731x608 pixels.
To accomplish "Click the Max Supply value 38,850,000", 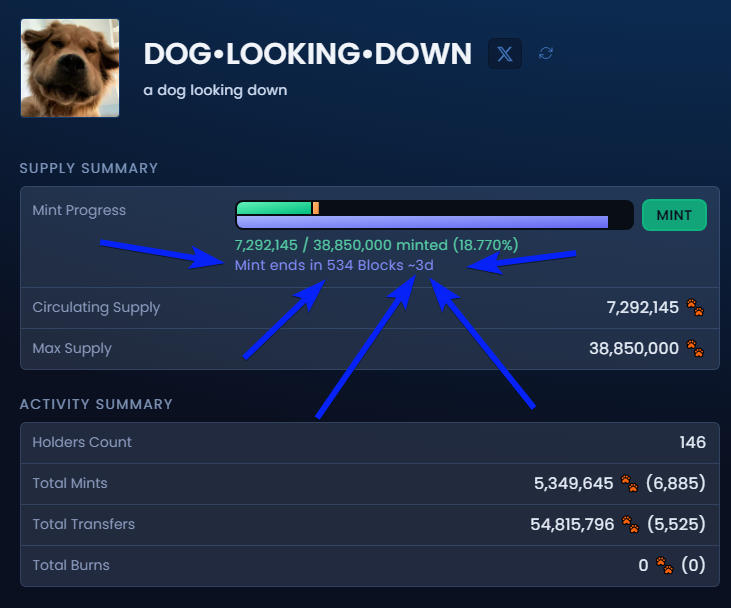I will (634, 348).
